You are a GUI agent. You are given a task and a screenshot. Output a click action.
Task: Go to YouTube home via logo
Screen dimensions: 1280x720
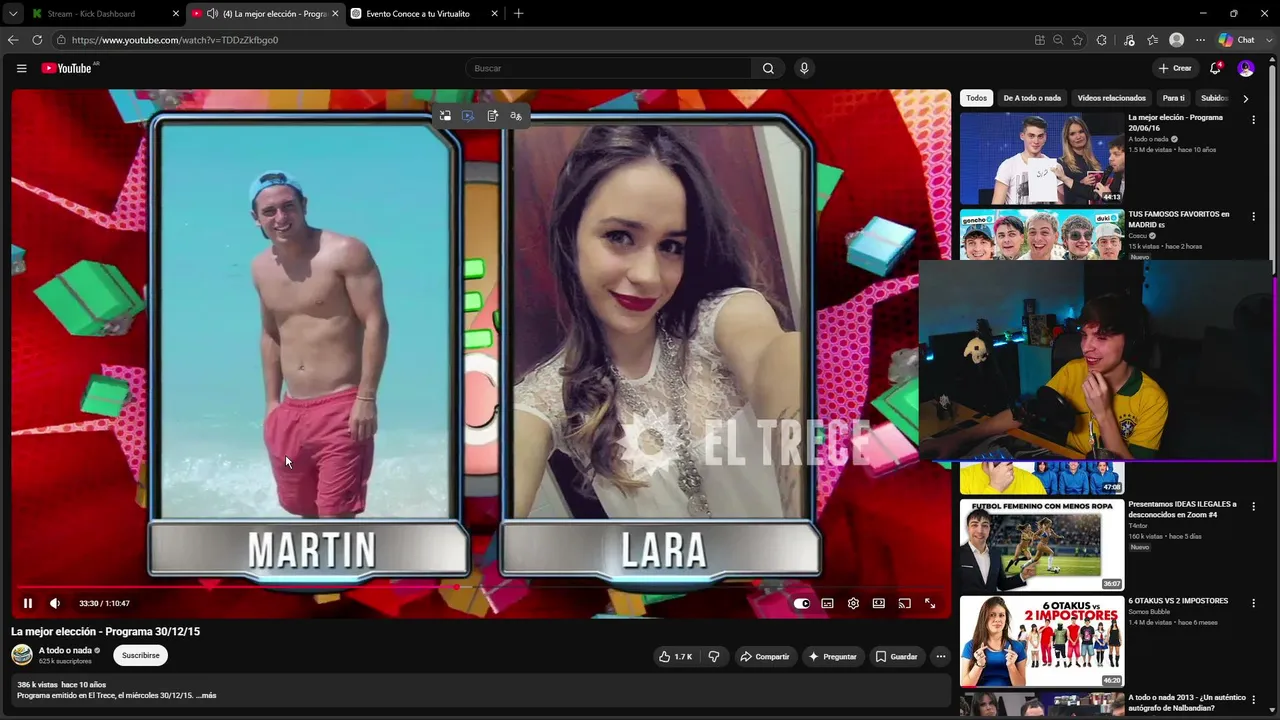[67, 68]
